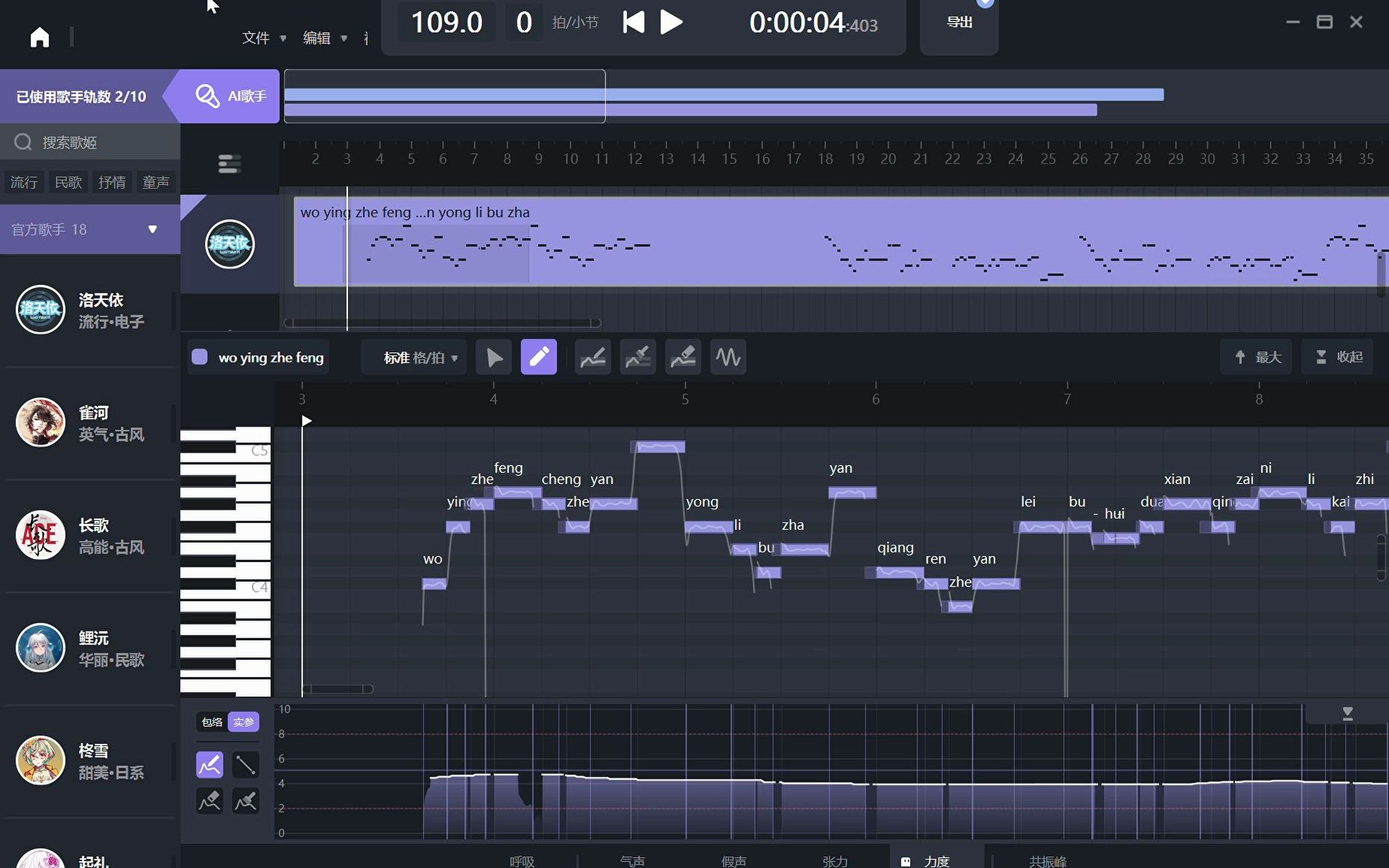Switch parameter mode to 实参
The height and width of the screenshot is (868, 1389).
pyautogui.click(x=243, y=722)
